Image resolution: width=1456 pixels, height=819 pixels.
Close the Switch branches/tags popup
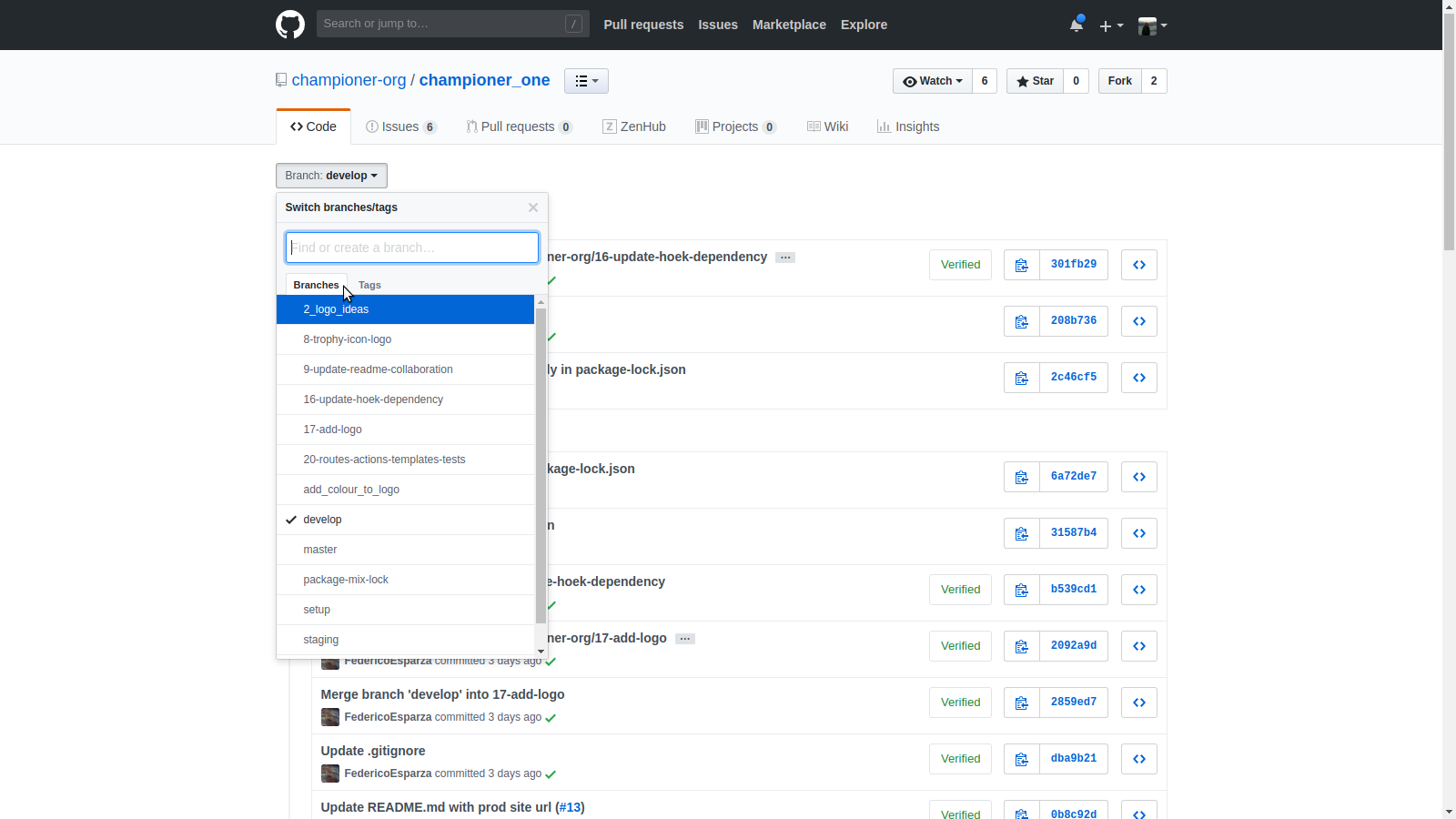point(533,207)
